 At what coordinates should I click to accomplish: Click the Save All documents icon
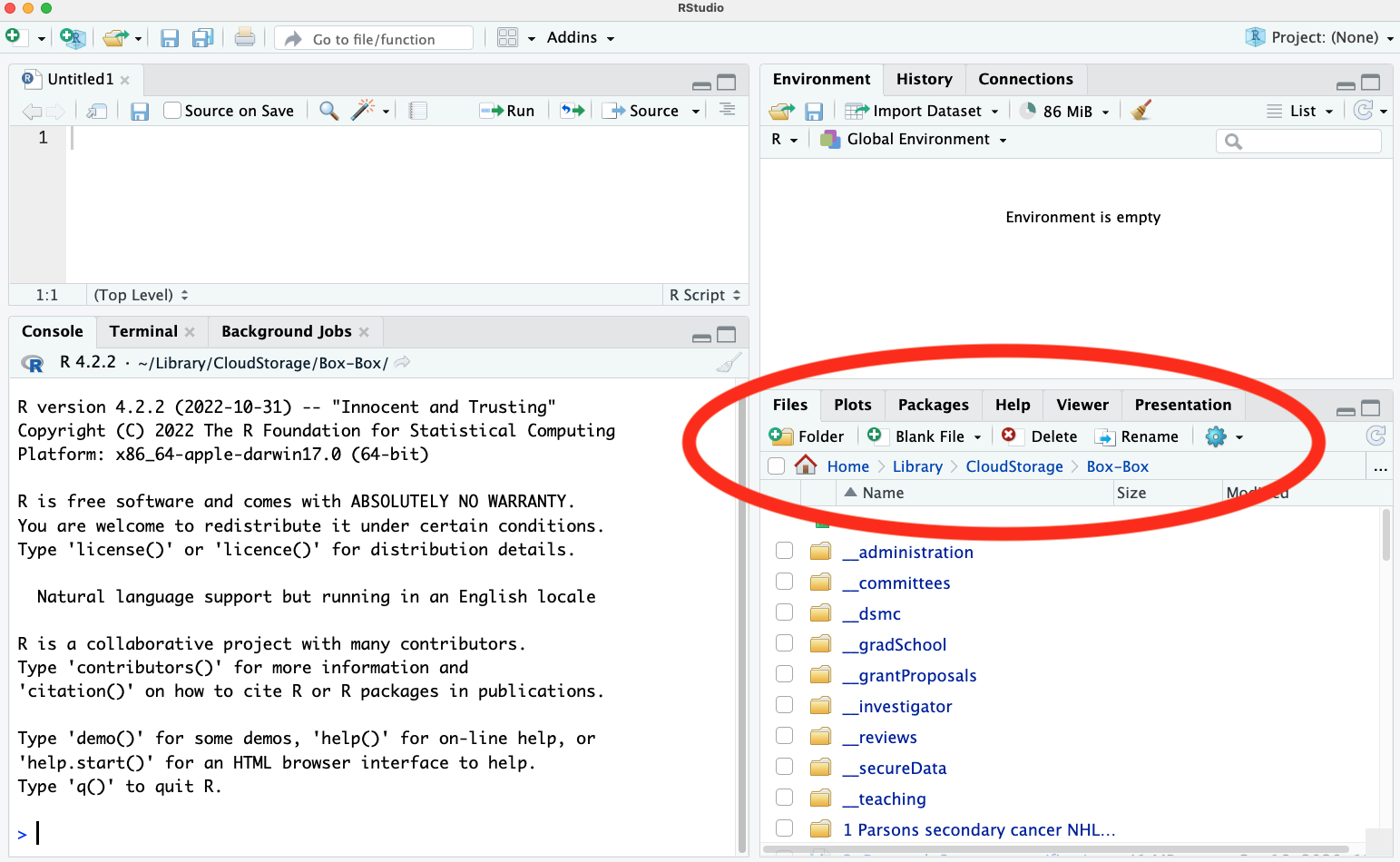[202, 38]
